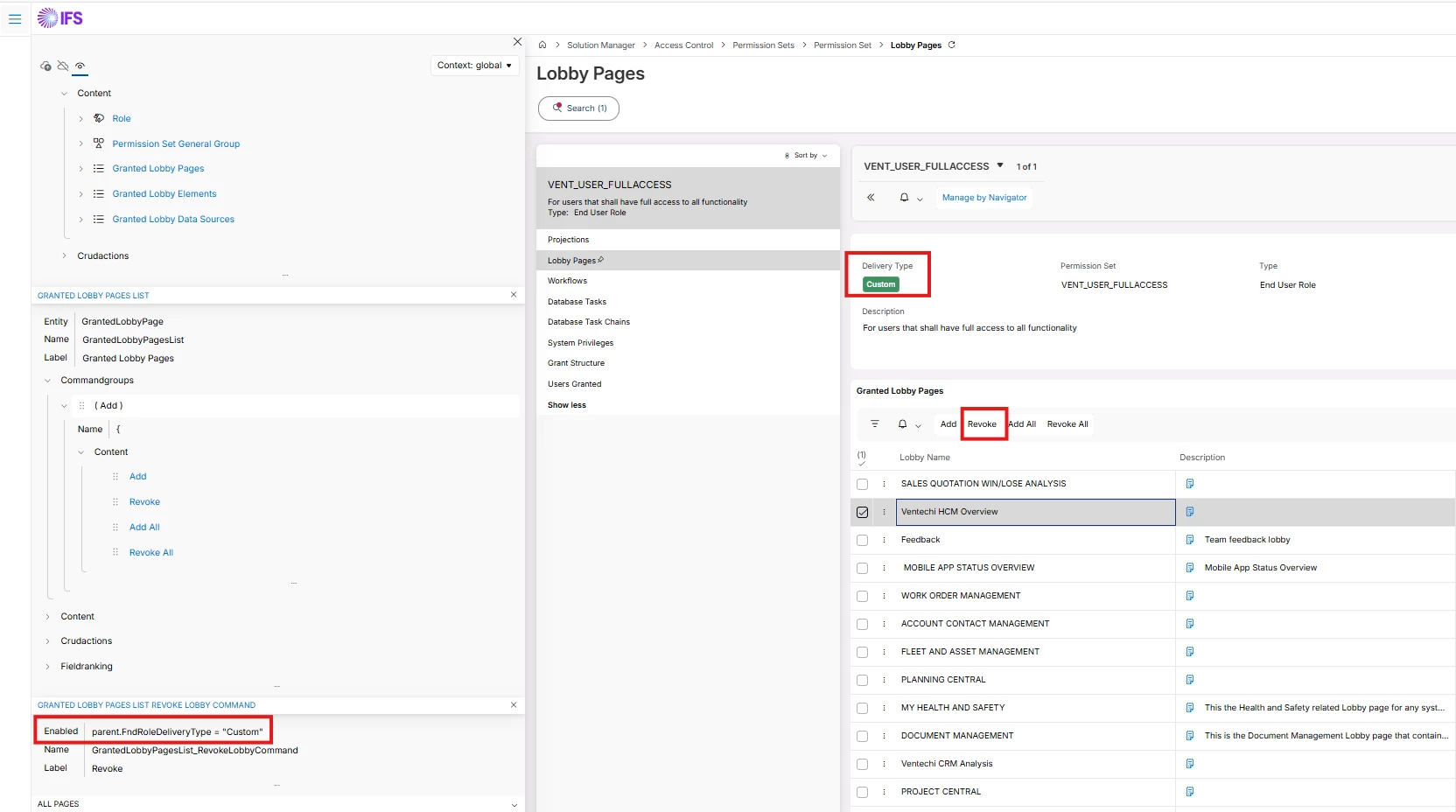Open the hamburger navigation menu
This screenshot has width=1456, height=812.
pos(15,18)
